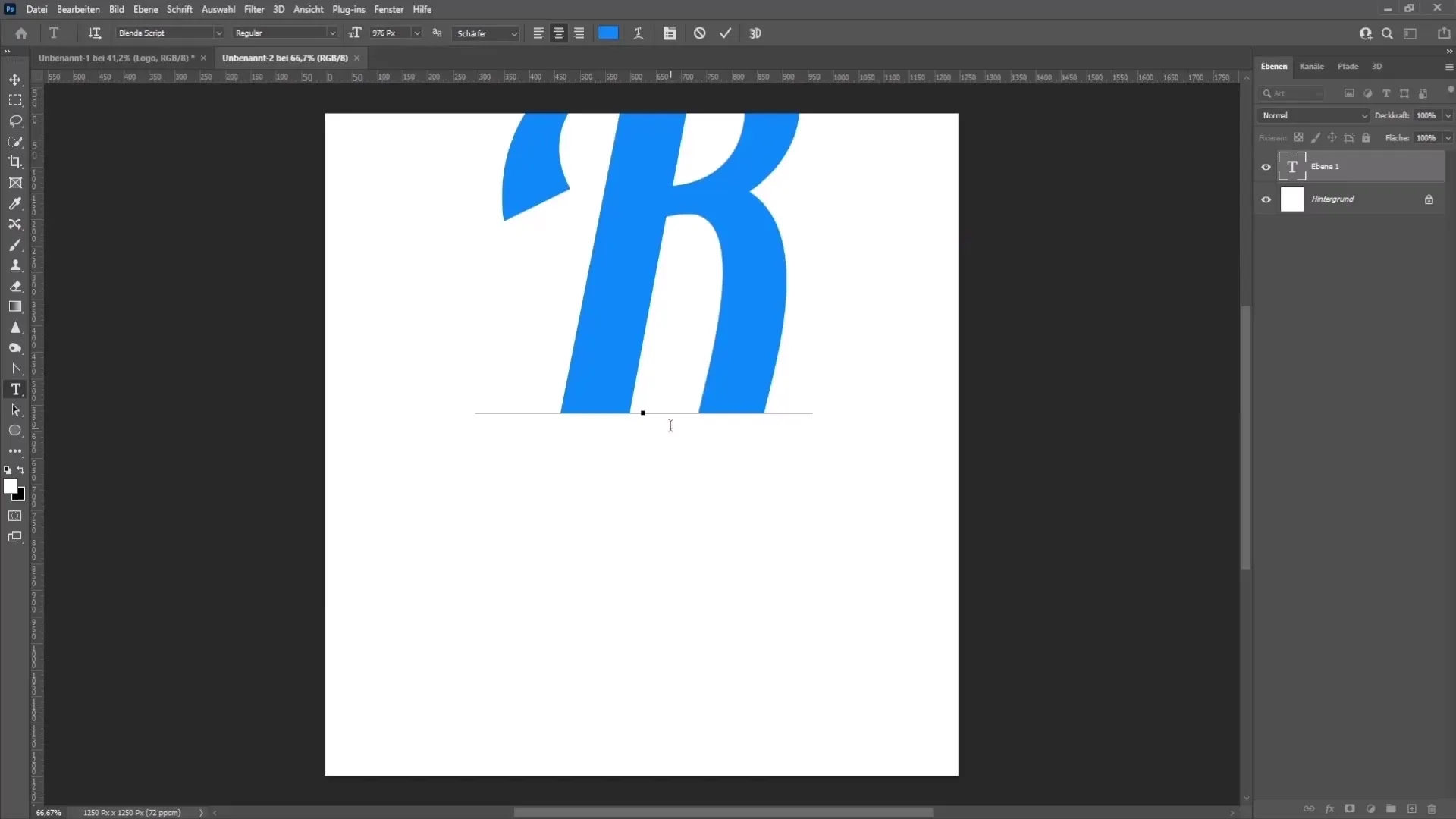Open the Schrift menu
The height and width of the screenshot is (819, 1456).
point(179,9)
